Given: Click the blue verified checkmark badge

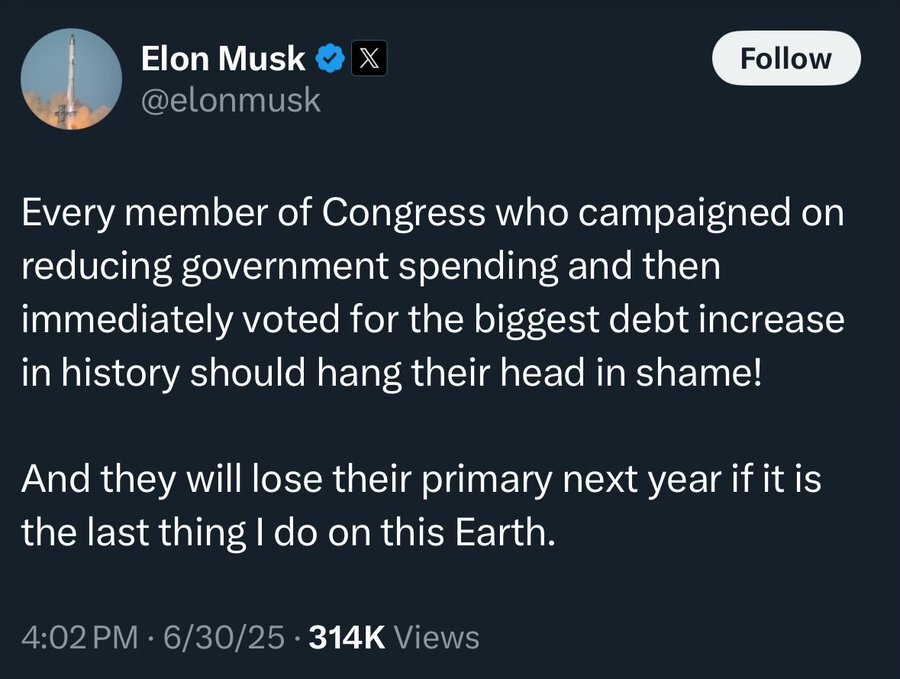Looking at the screenshot, I should 330,59.
